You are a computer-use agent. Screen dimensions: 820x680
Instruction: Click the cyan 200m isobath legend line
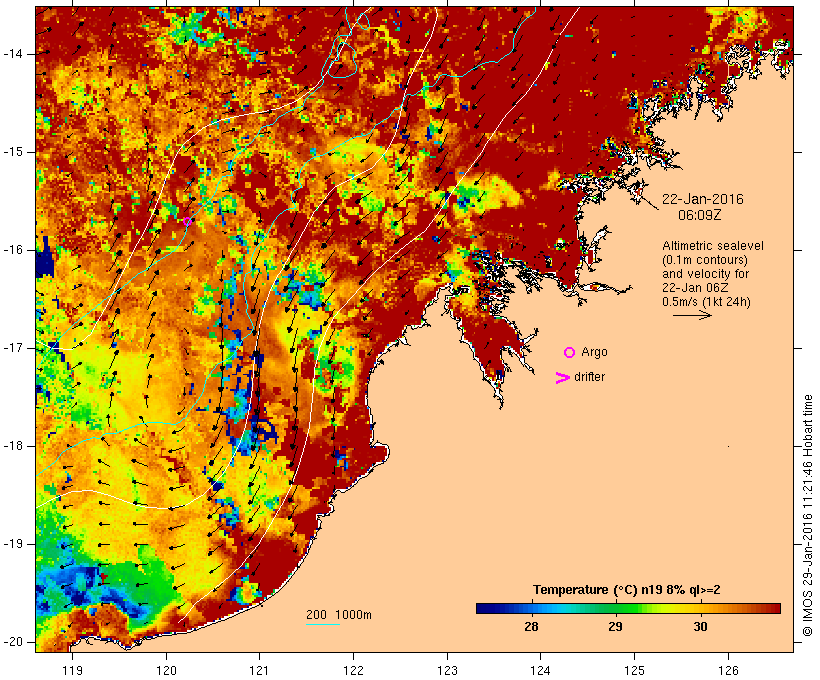pos(323,624)
